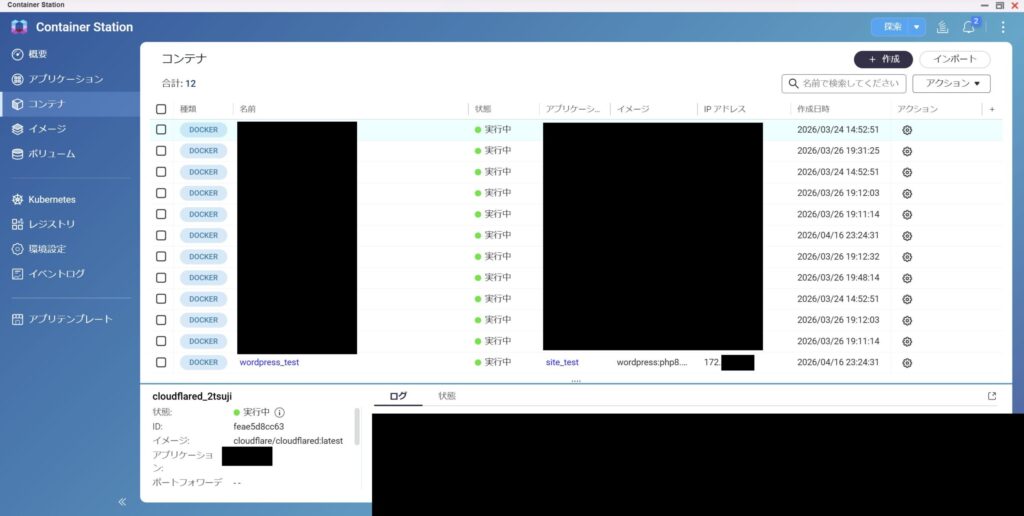
Task: Open 環境設定 preferences
Action: (46, 249)
